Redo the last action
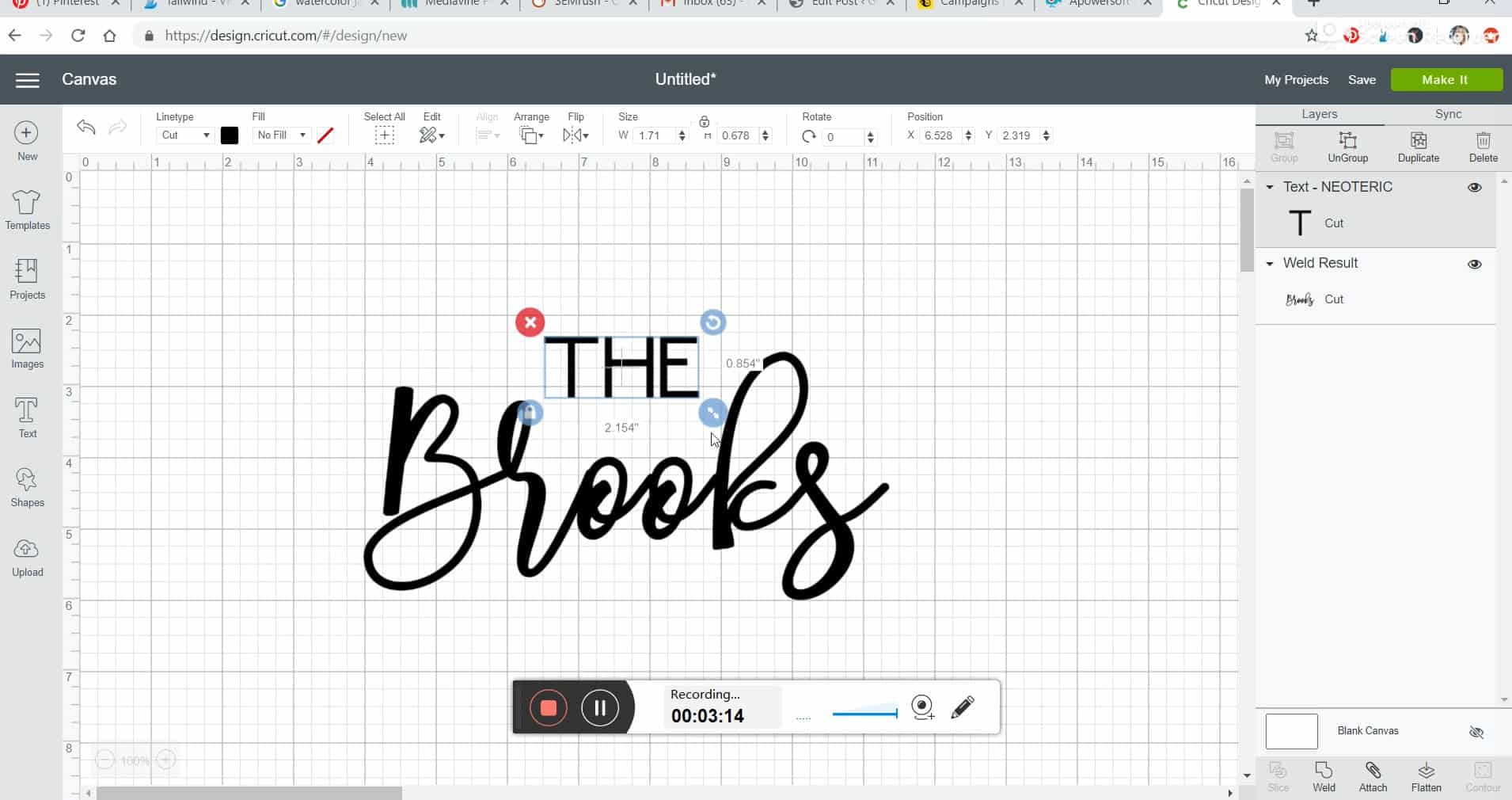 click(x=117, y=128)
